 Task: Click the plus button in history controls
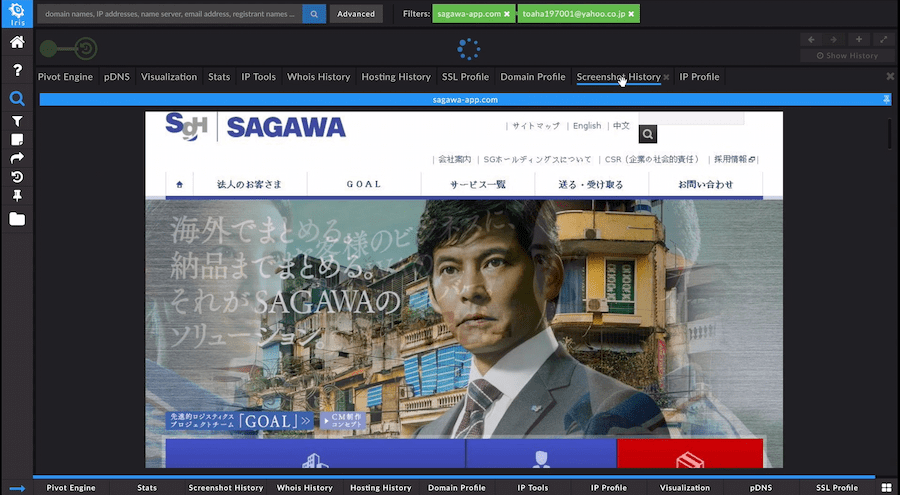859,40
